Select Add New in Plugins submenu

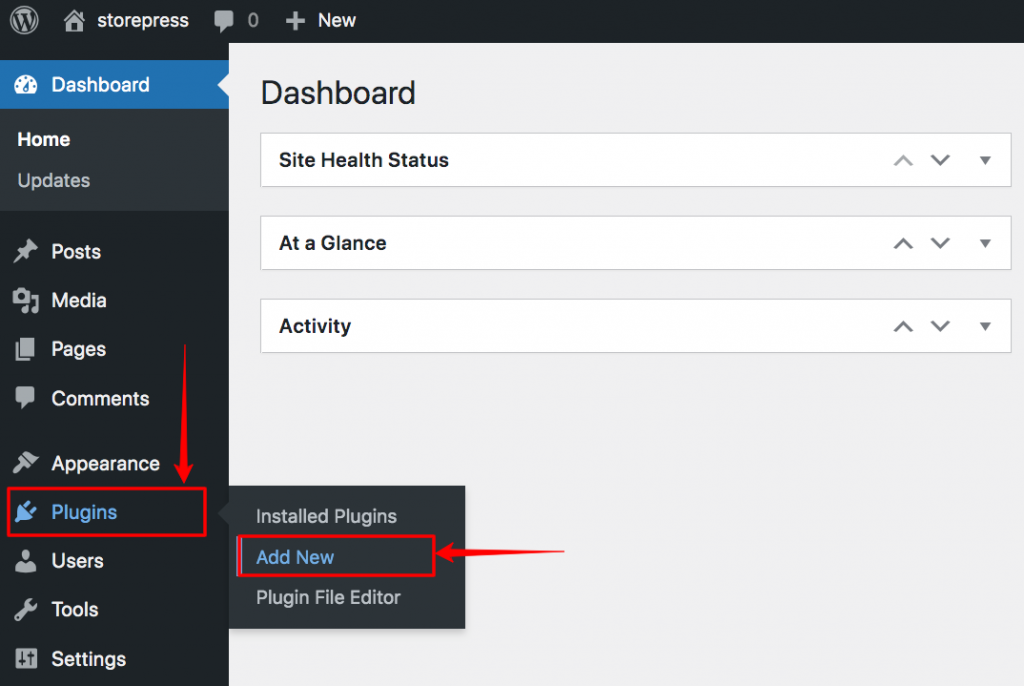295,557
